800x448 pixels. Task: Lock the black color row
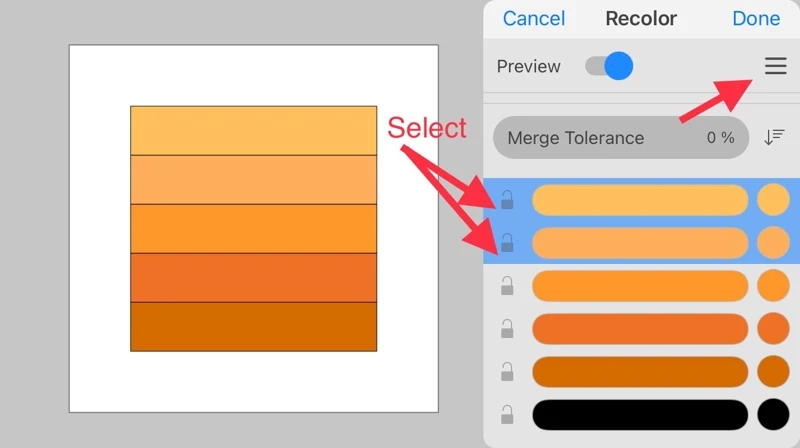507,414
